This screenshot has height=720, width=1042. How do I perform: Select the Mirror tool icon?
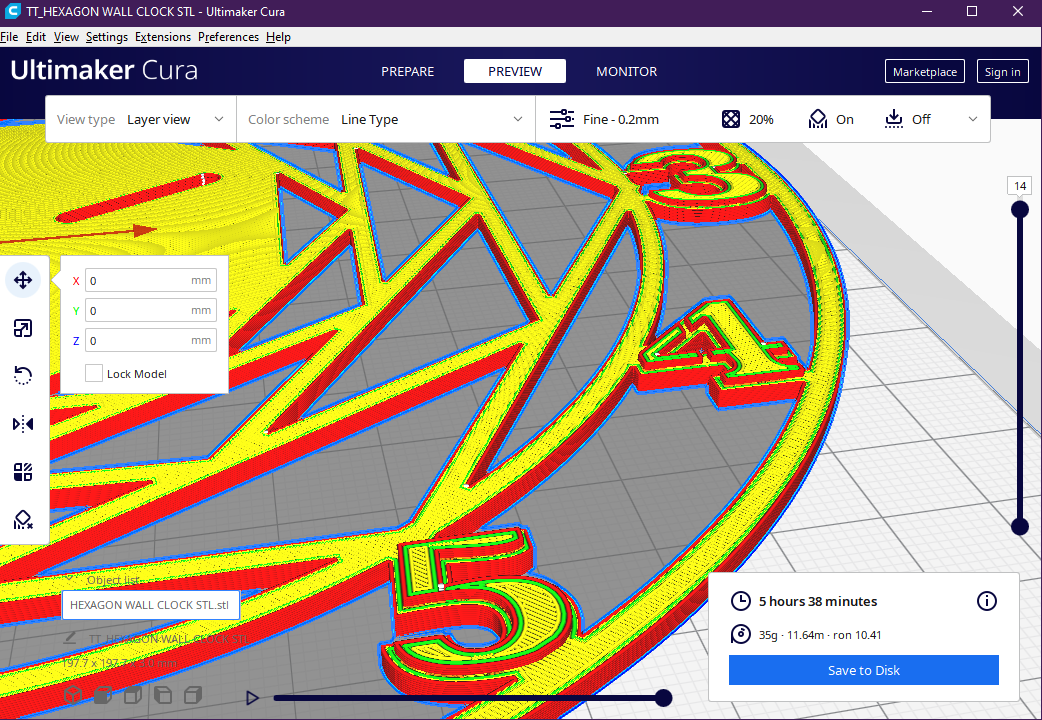(x=23, y=423)
